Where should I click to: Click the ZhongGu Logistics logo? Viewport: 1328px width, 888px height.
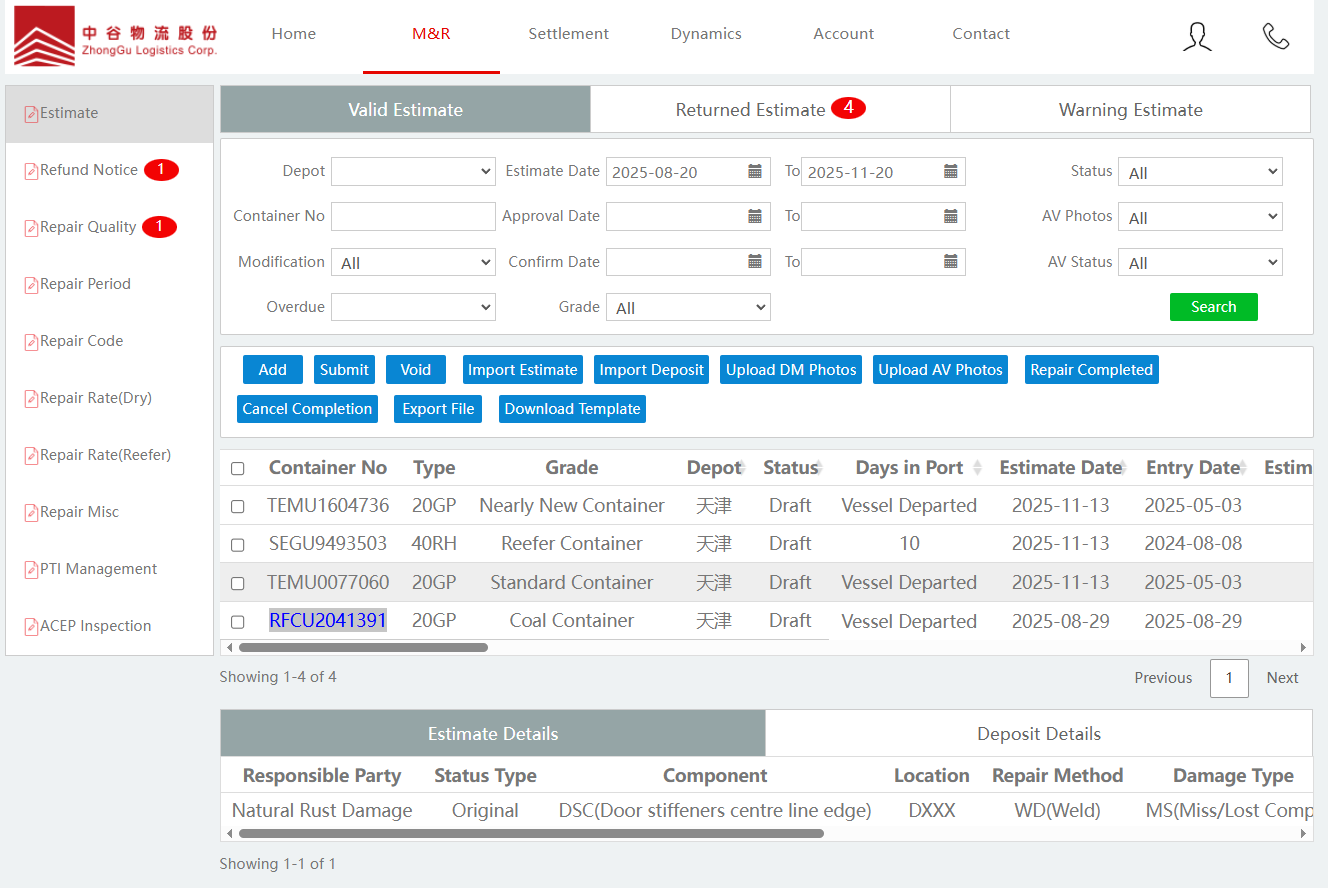115,36
